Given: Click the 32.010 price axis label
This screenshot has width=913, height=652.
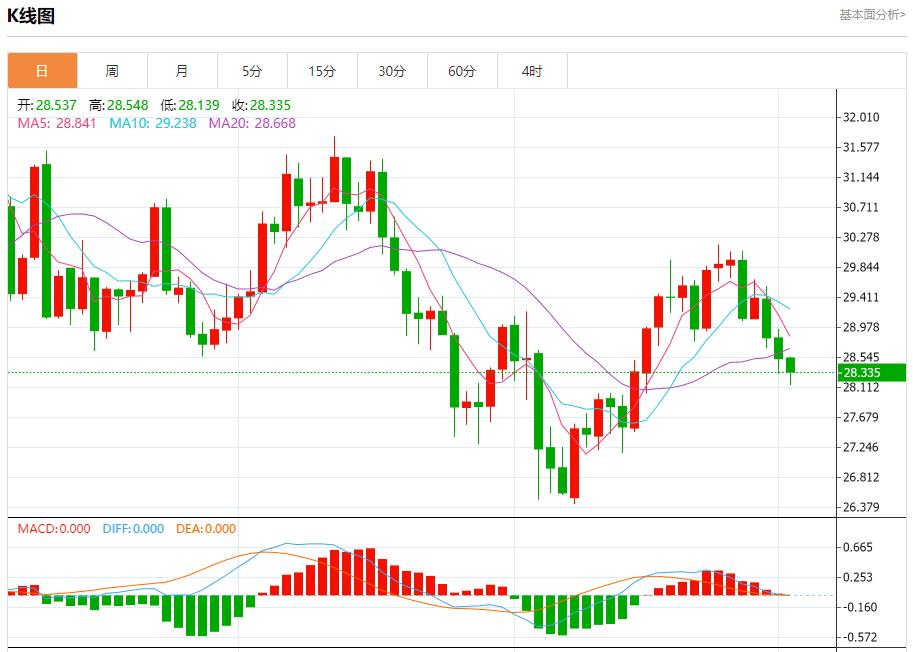Looking at the screenshot, I should [x=862, y=117].
